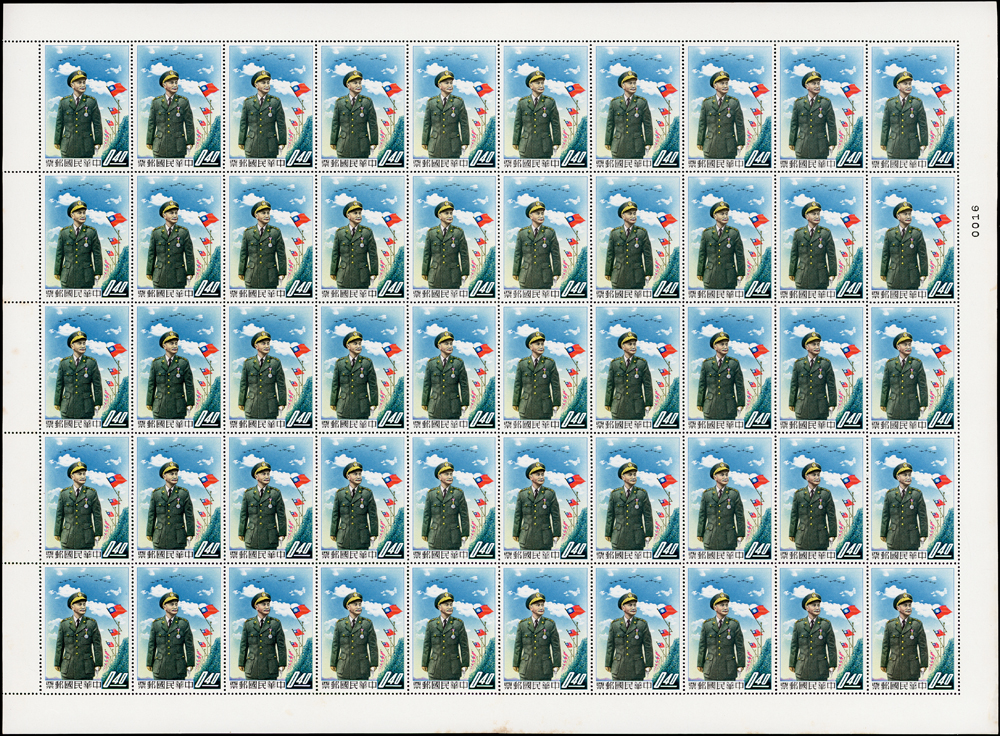Screen dimensions: 1000x736
Task: Click the sheet serial number 0016
Action: [x=974, y=221]
